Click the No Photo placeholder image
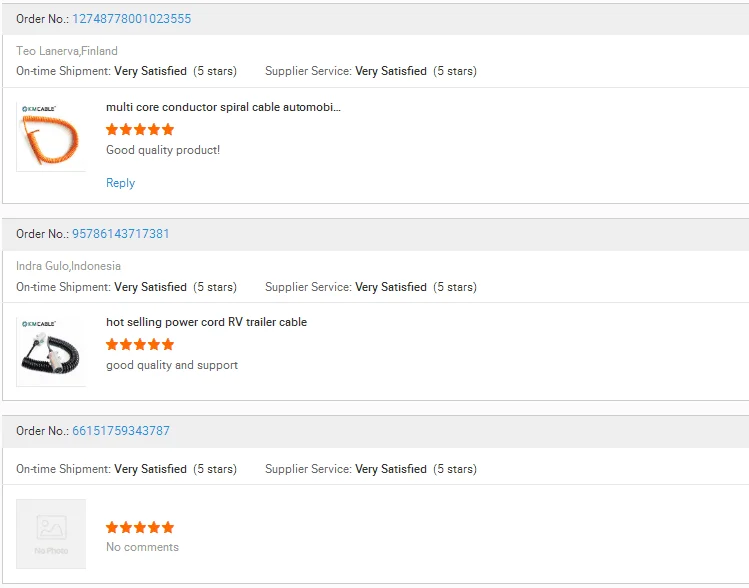This screenshot has width=749, height=588. tap(51, 534)
